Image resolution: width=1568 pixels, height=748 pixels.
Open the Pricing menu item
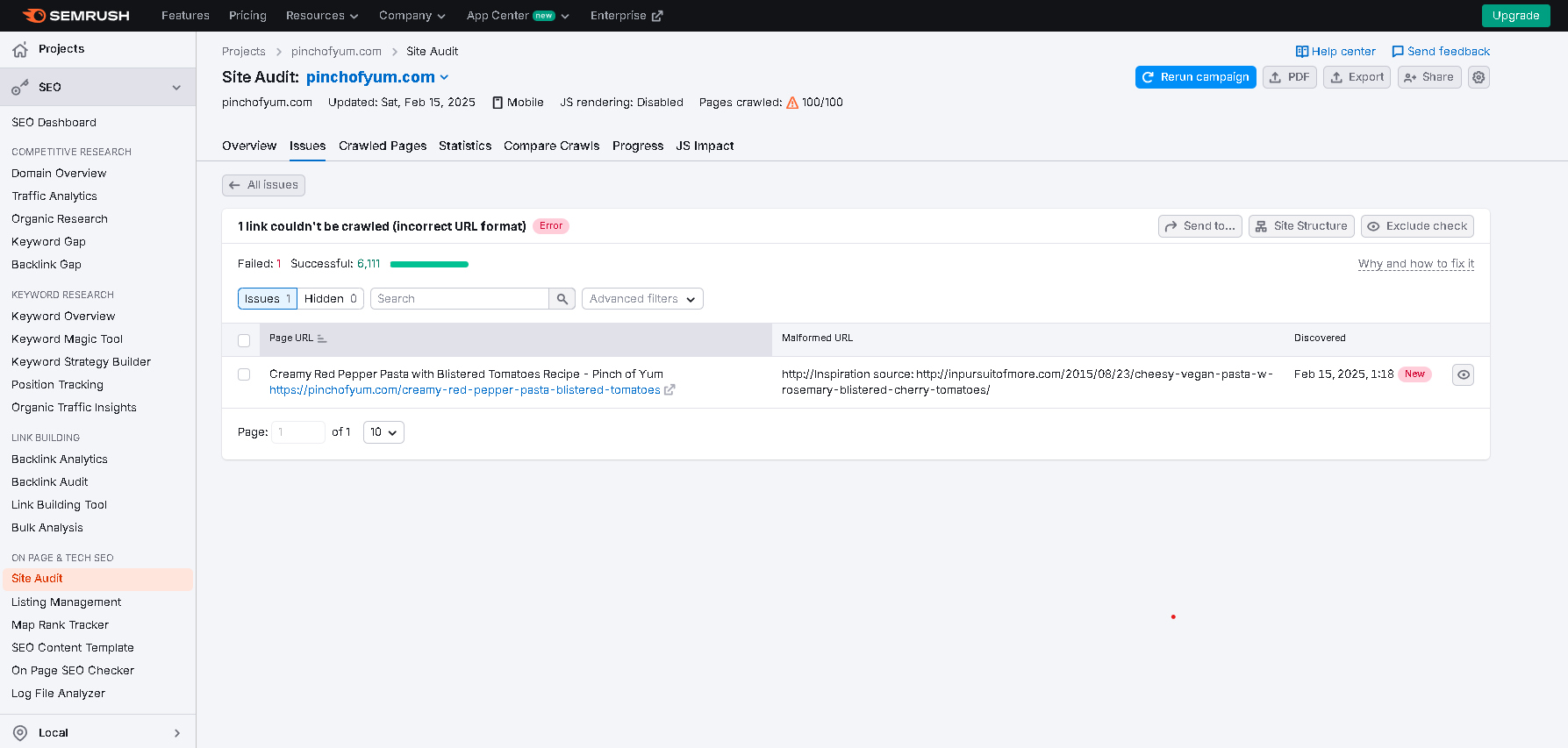[247, 16]
